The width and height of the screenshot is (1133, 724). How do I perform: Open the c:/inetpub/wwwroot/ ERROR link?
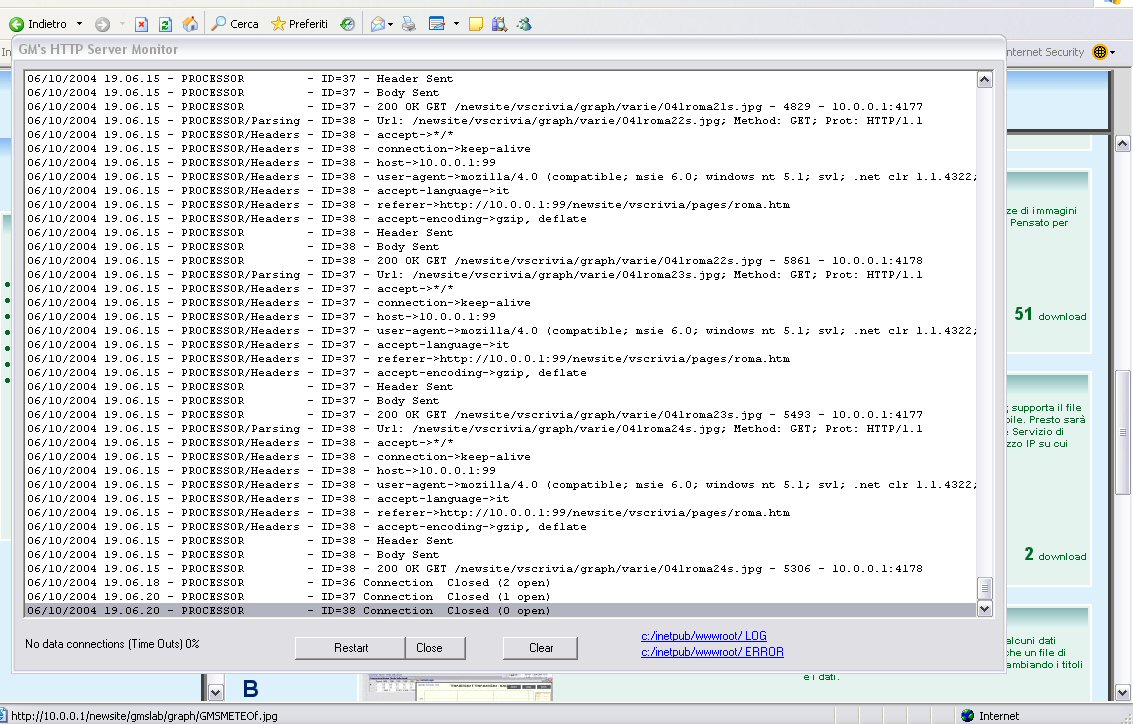click(x=712, y=652)
